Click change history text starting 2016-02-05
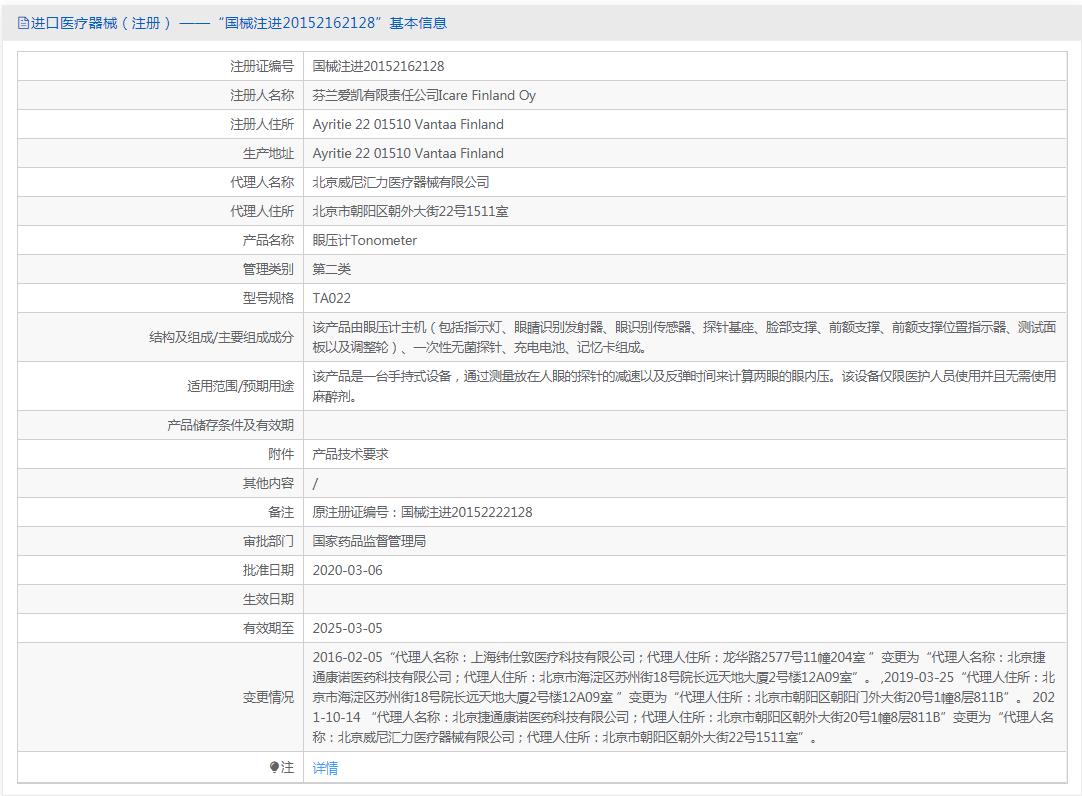The image size is (1082, 796). click(684, 697)
